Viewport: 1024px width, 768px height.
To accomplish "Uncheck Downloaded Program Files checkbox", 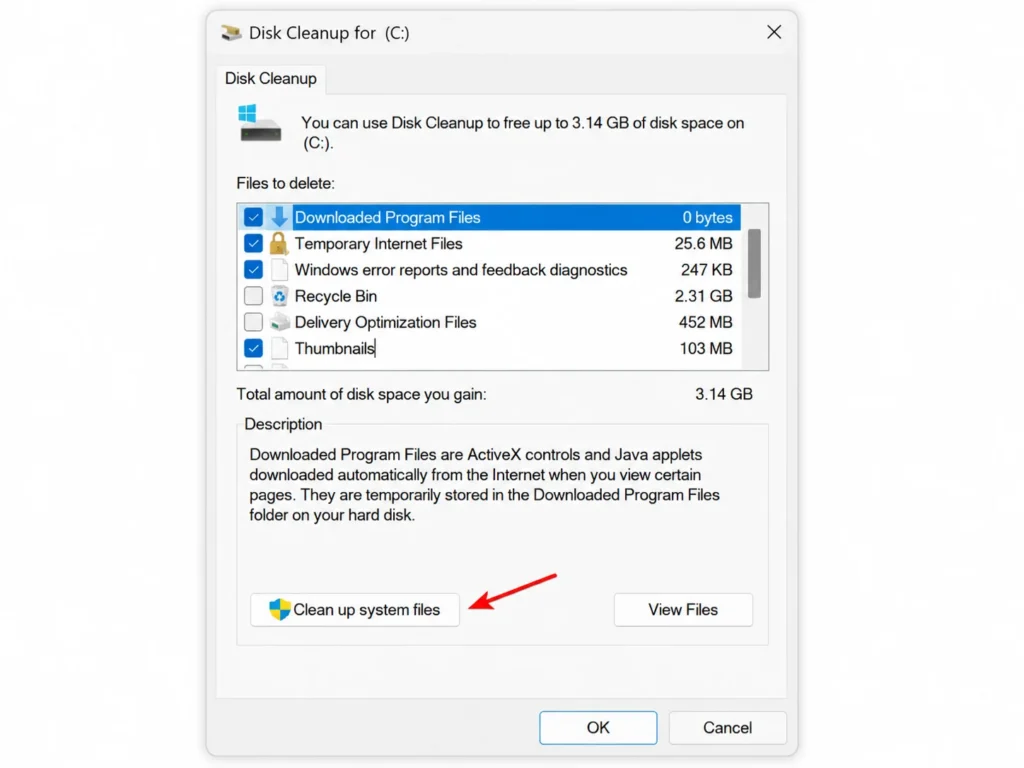I will 253,217.
